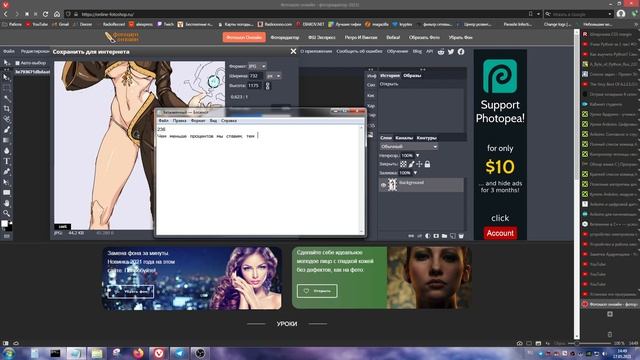Select the Rectangle shape tool
The height and width of the screenshot is (360, 640).
coord(7,193)
